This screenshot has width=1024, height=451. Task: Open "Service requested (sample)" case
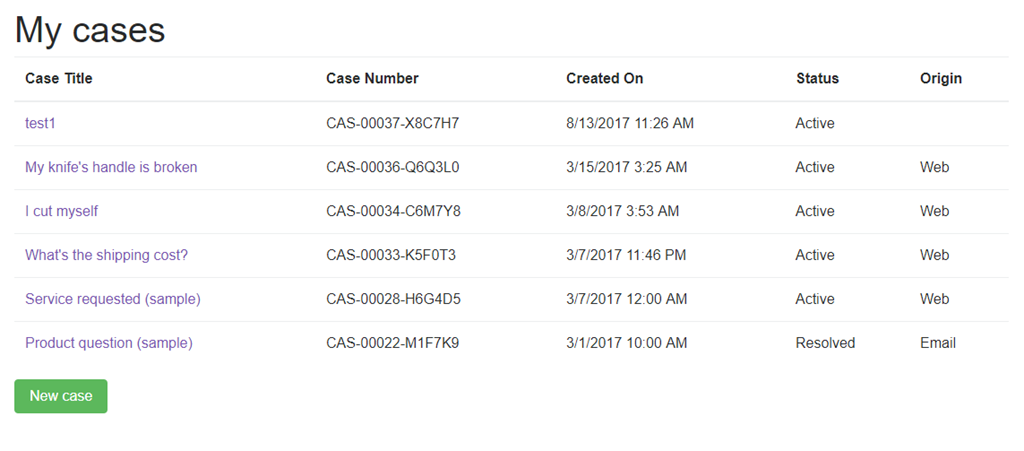[x=112, y=299]
